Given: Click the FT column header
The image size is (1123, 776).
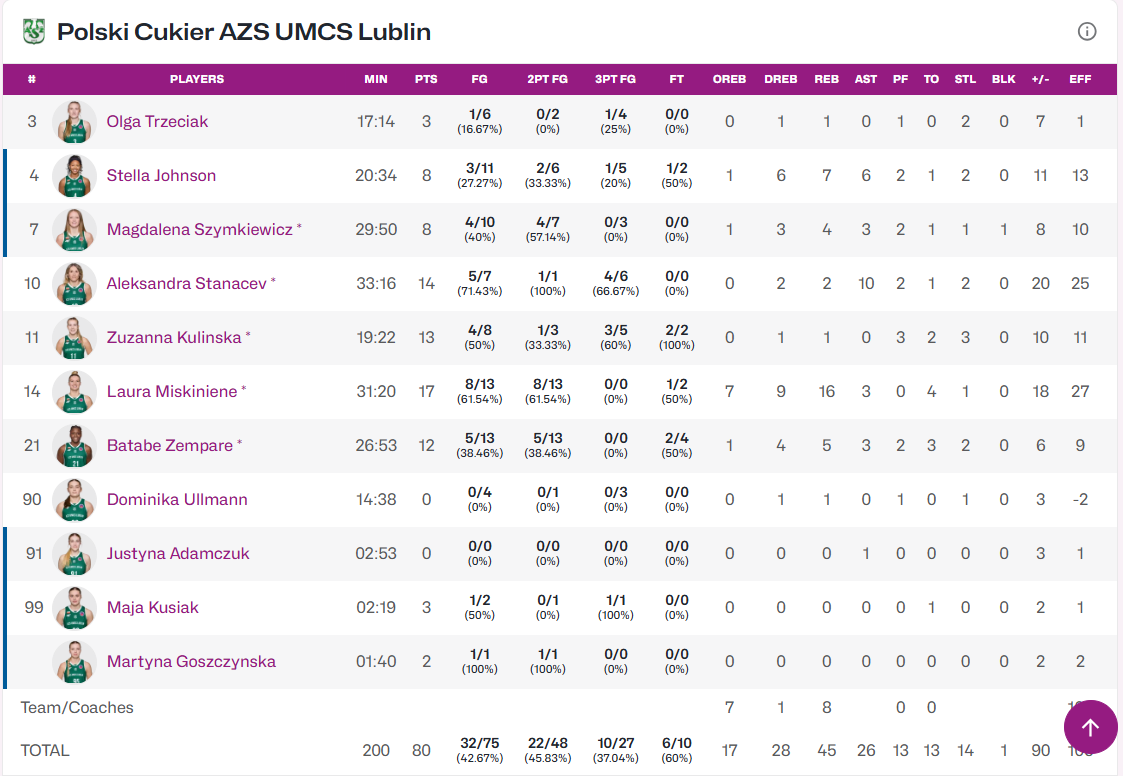Looking at the screenshot, I should 676,79.
